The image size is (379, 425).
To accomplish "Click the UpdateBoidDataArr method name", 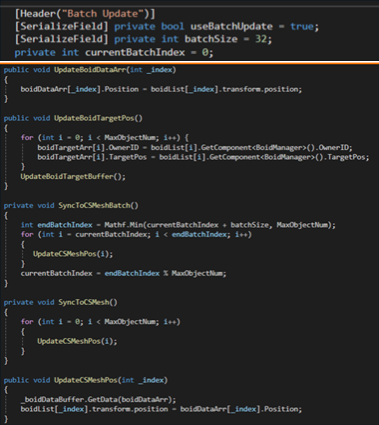I will [x=90, y=70].
